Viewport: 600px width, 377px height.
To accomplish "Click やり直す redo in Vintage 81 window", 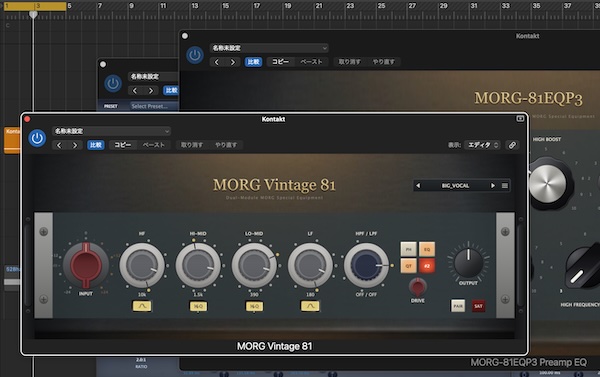I will (x=226, y=145).
